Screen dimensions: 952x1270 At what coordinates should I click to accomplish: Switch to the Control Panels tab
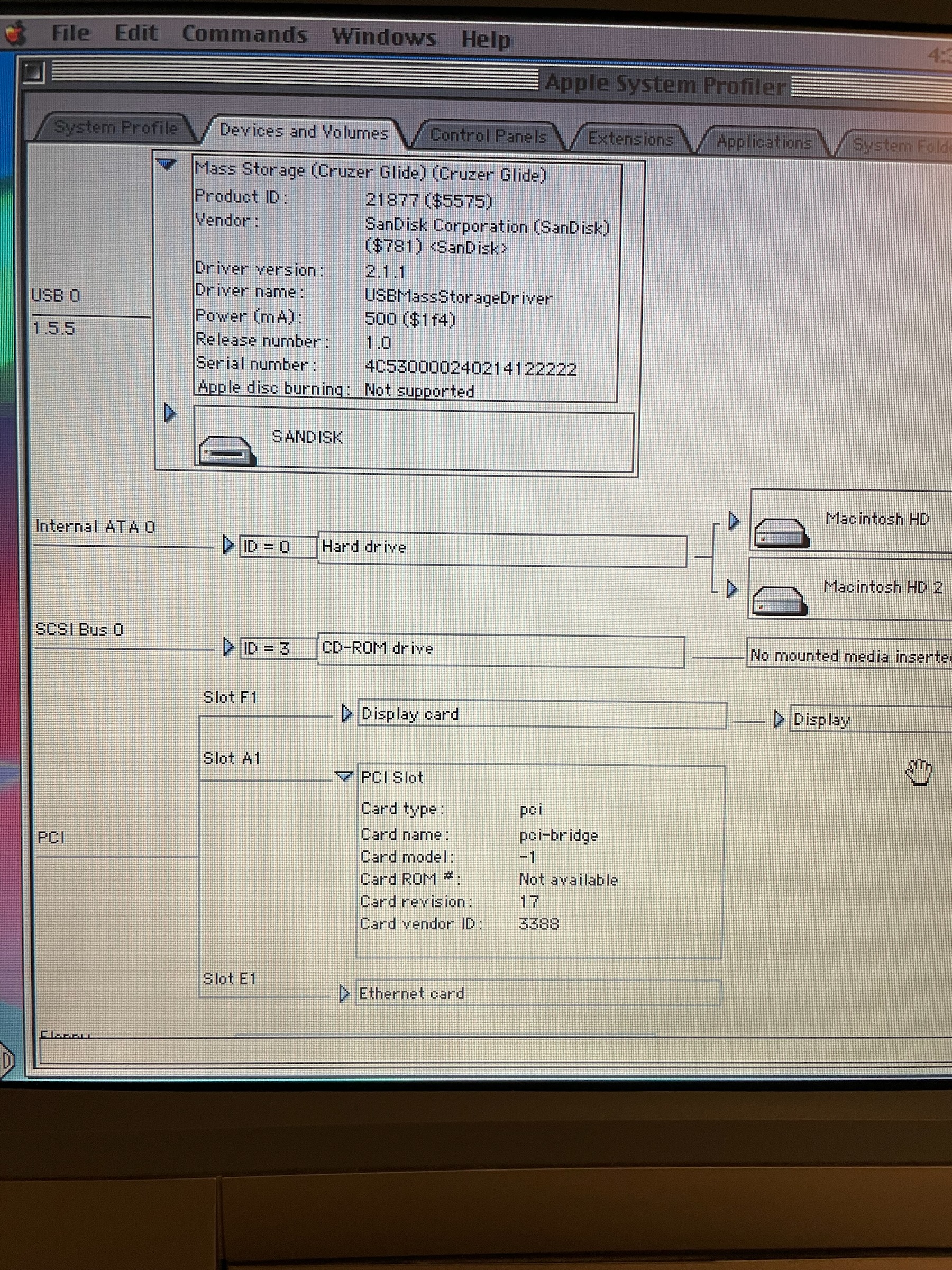[488, 135]
